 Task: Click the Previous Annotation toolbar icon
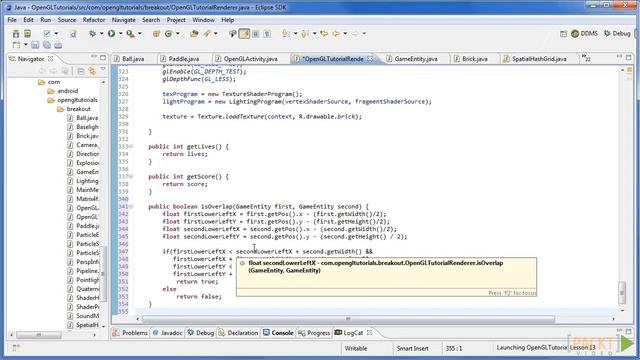point(304,34)
